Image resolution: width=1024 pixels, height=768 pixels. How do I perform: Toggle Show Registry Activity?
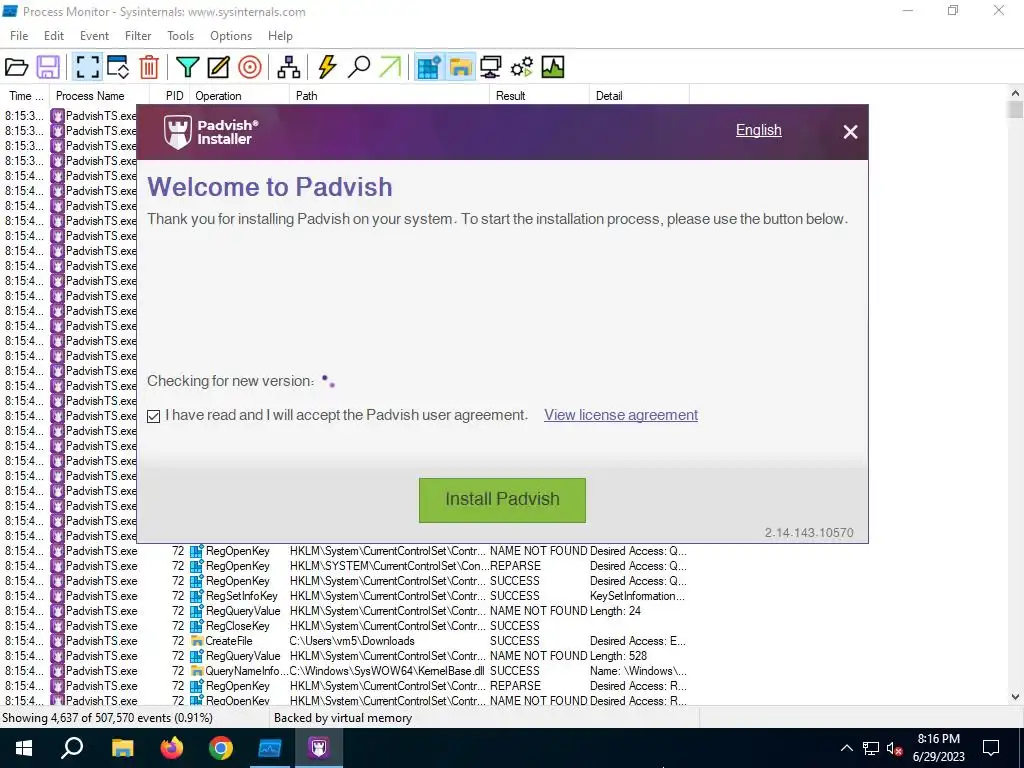pos(429,67)
